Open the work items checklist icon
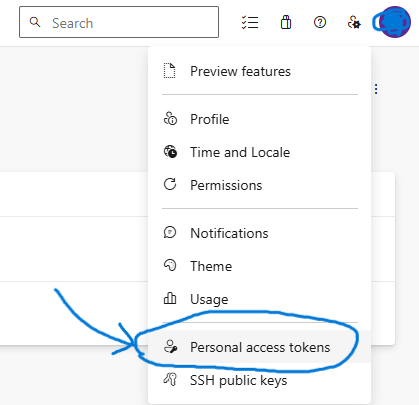The width and height of the screenshot is (419, 405). [x=250, y=23]
